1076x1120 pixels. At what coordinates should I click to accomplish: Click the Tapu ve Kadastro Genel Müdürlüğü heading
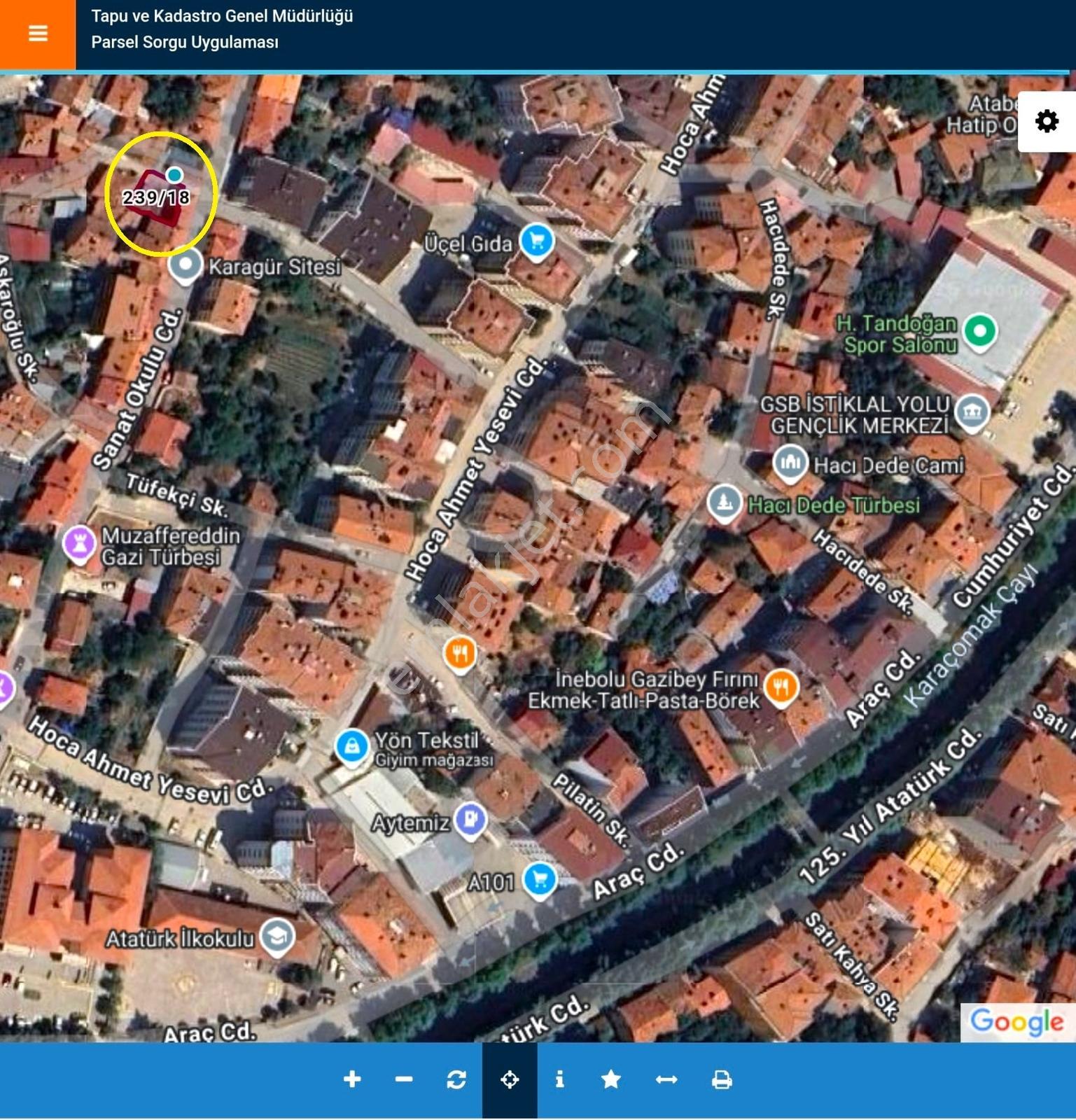222,15
